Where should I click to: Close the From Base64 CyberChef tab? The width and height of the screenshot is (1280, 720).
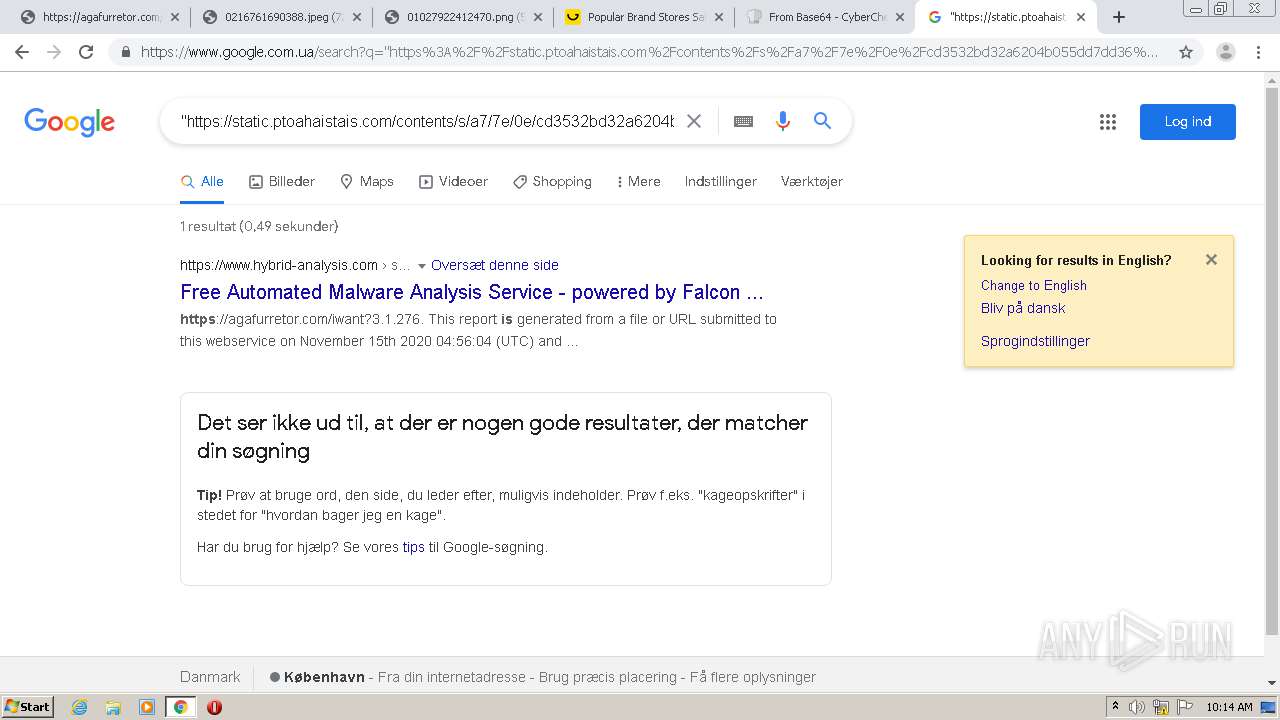pos(900,17)
